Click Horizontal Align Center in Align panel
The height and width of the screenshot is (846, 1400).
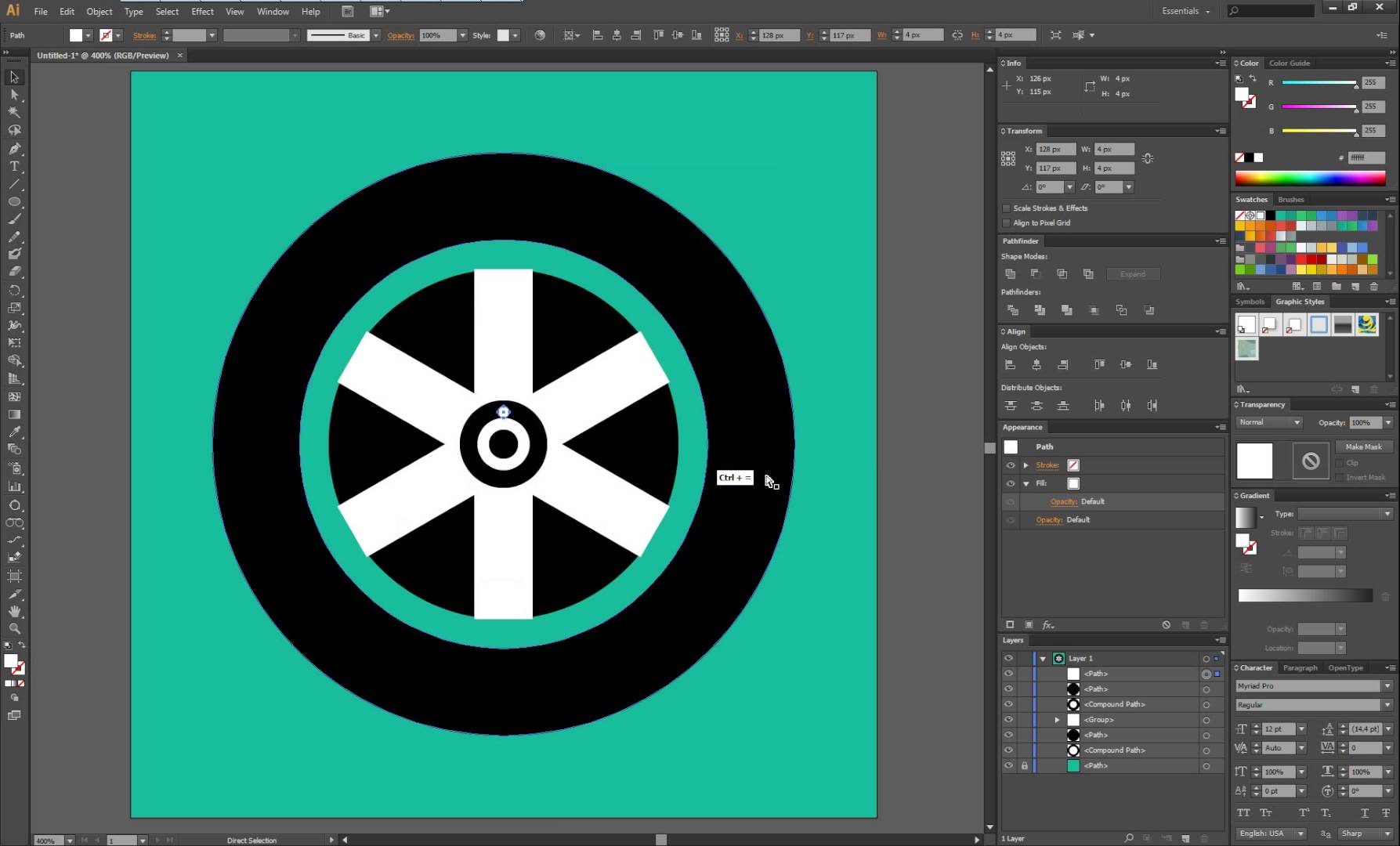pos(1036,363)
